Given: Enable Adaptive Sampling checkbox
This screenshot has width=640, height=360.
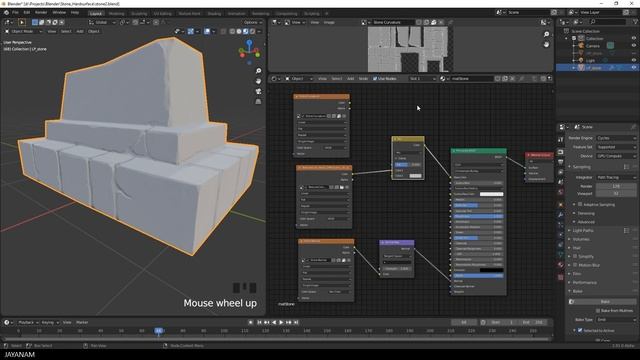Looking at the screenshot, I should tap(580, 204).
